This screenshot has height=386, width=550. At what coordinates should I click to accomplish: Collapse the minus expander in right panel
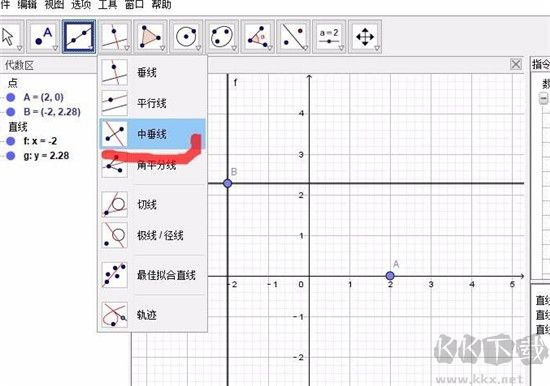pos(543,98)
